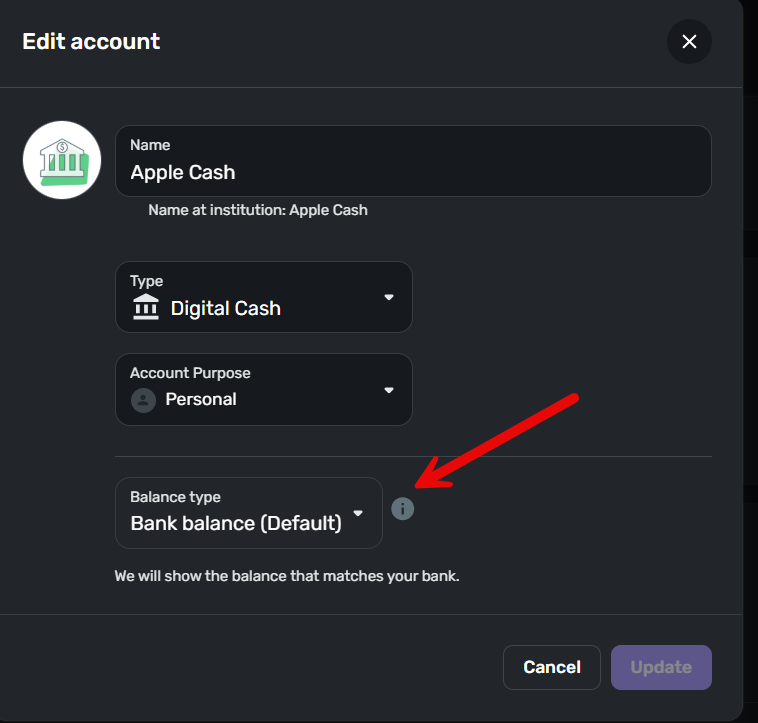The width and height of the screenshot is (758, 723).
Task: Click the Balance type field label
Action: pyautogui.click(x=175, y=497)
